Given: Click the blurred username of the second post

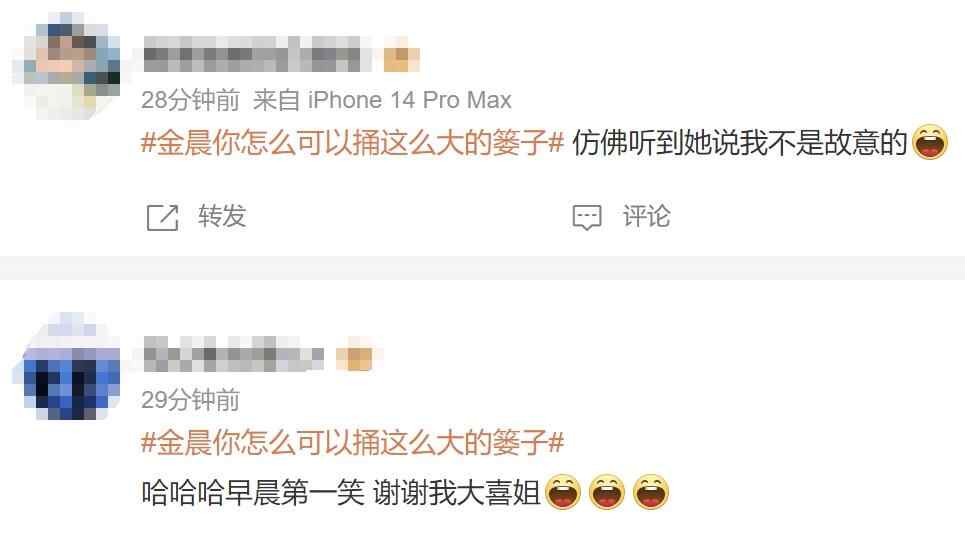Looking at the screenshot, I should click(x=233, y=355).
